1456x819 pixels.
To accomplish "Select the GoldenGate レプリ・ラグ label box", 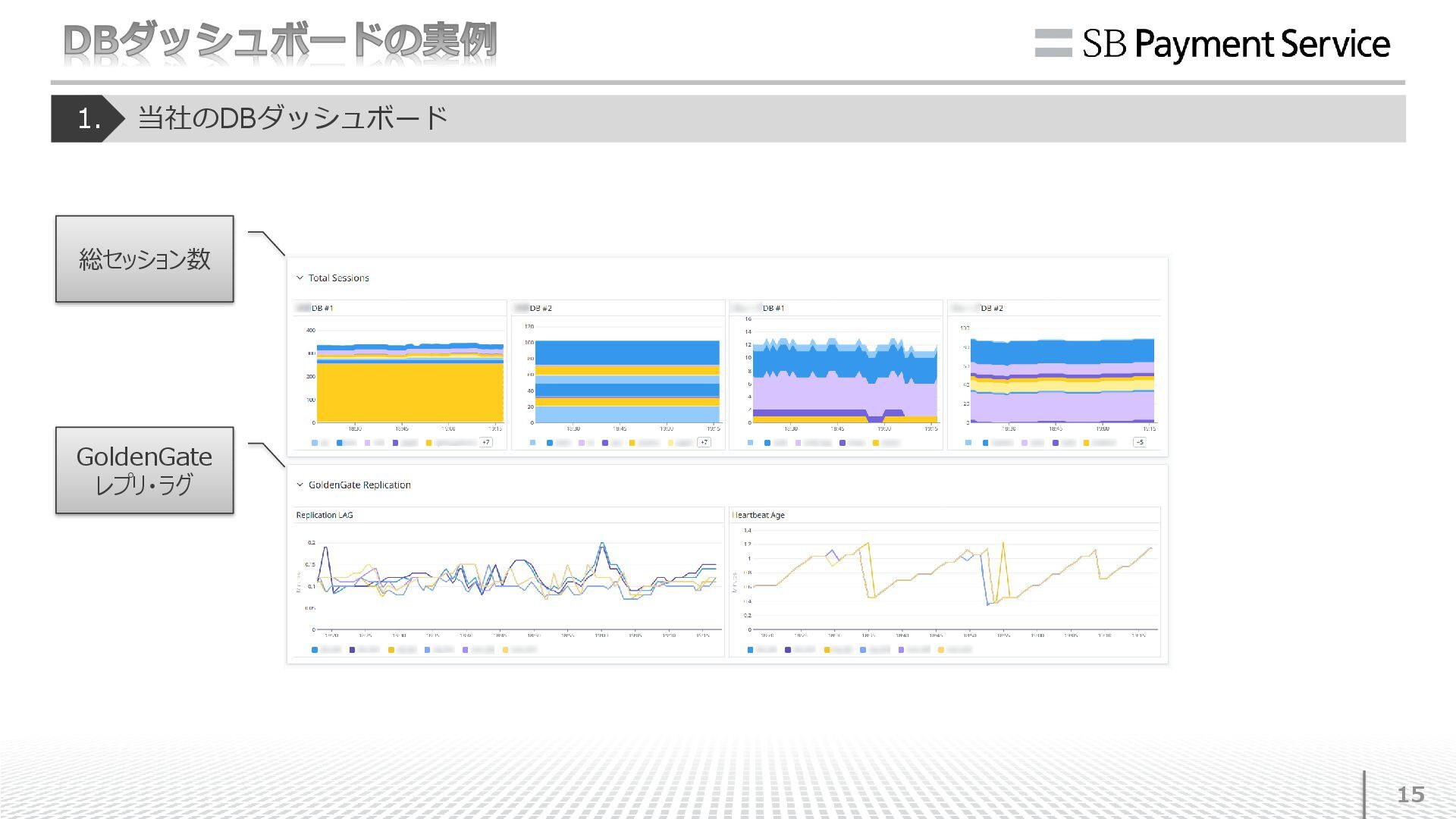I will point(144,470).
